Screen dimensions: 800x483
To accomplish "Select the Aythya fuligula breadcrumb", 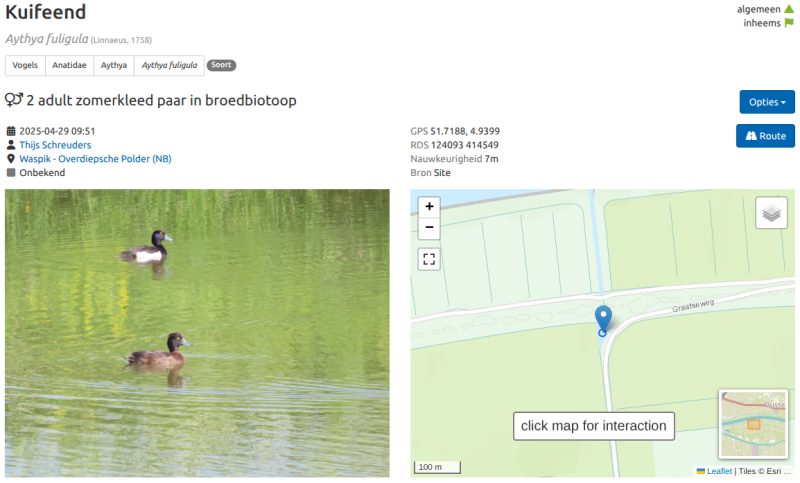I will coord(169,66).
